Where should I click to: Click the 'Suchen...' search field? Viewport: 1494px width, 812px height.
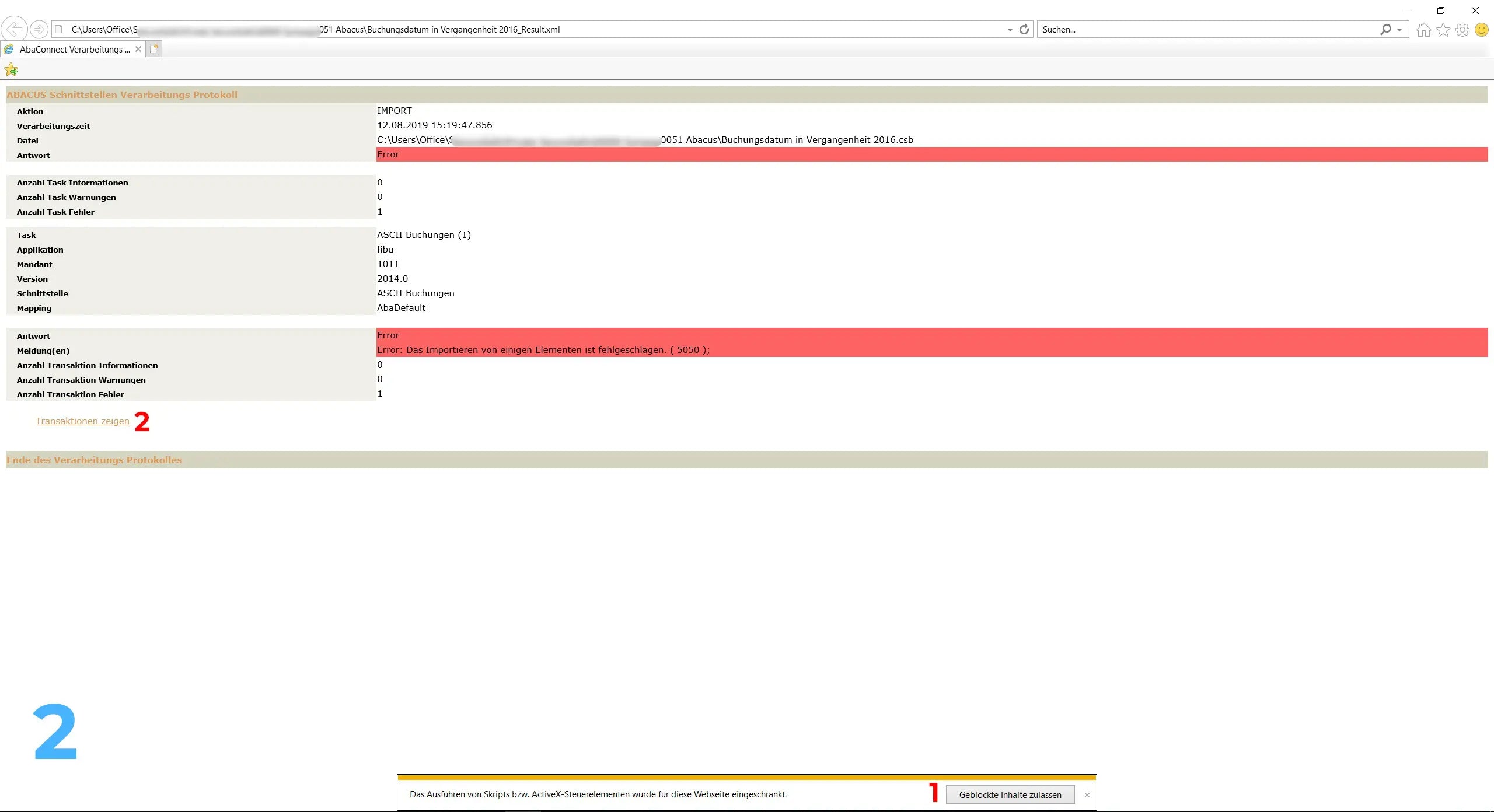tap(1202, 30)
